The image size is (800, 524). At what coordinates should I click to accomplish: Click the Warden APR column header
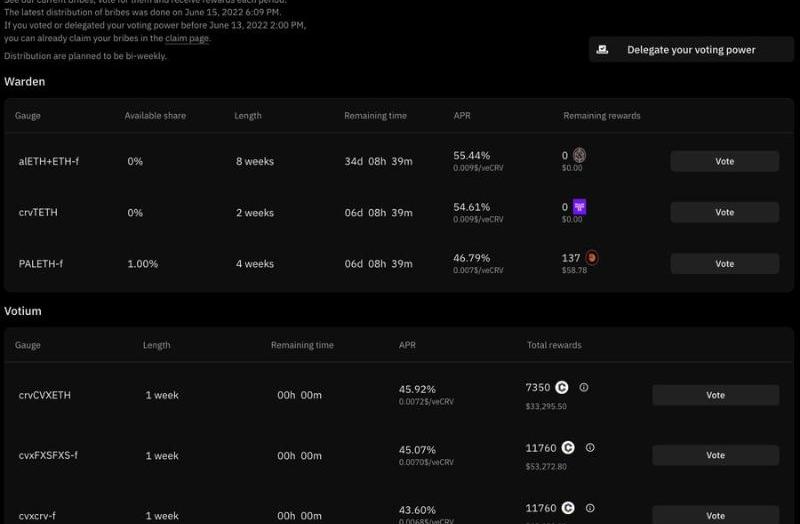[x=462, y=116]
